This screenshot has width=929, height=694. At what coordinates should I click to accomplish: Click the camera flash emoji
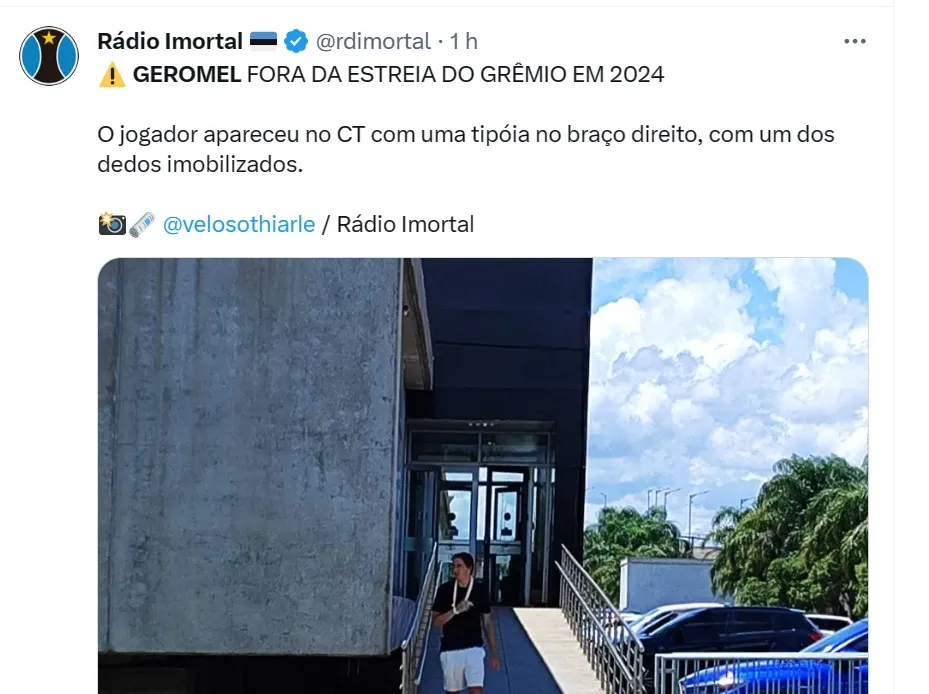tap(112, 224)
